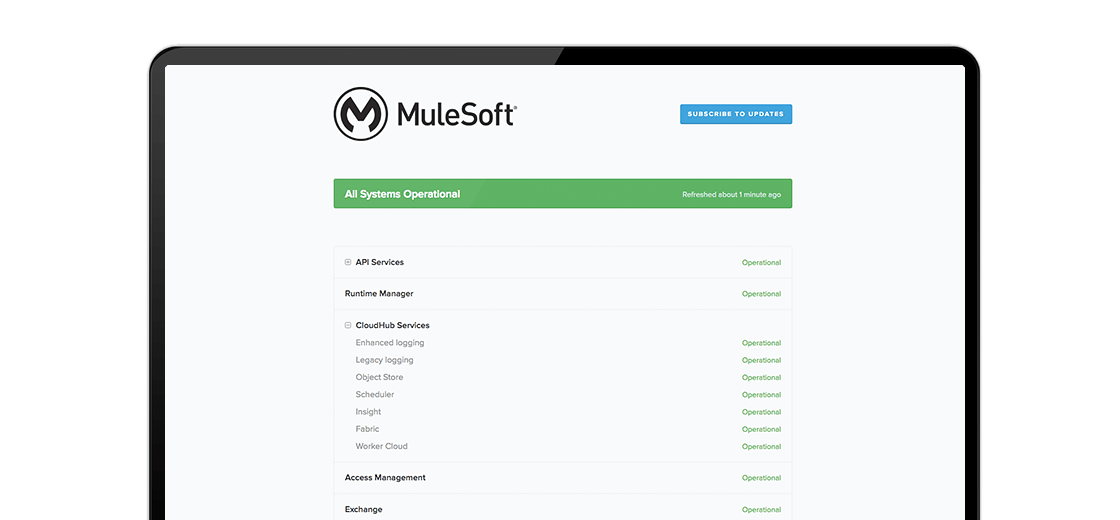Click Operational status for Object Store
This screenshot has width=1120, height=520.
coord(761,378)
